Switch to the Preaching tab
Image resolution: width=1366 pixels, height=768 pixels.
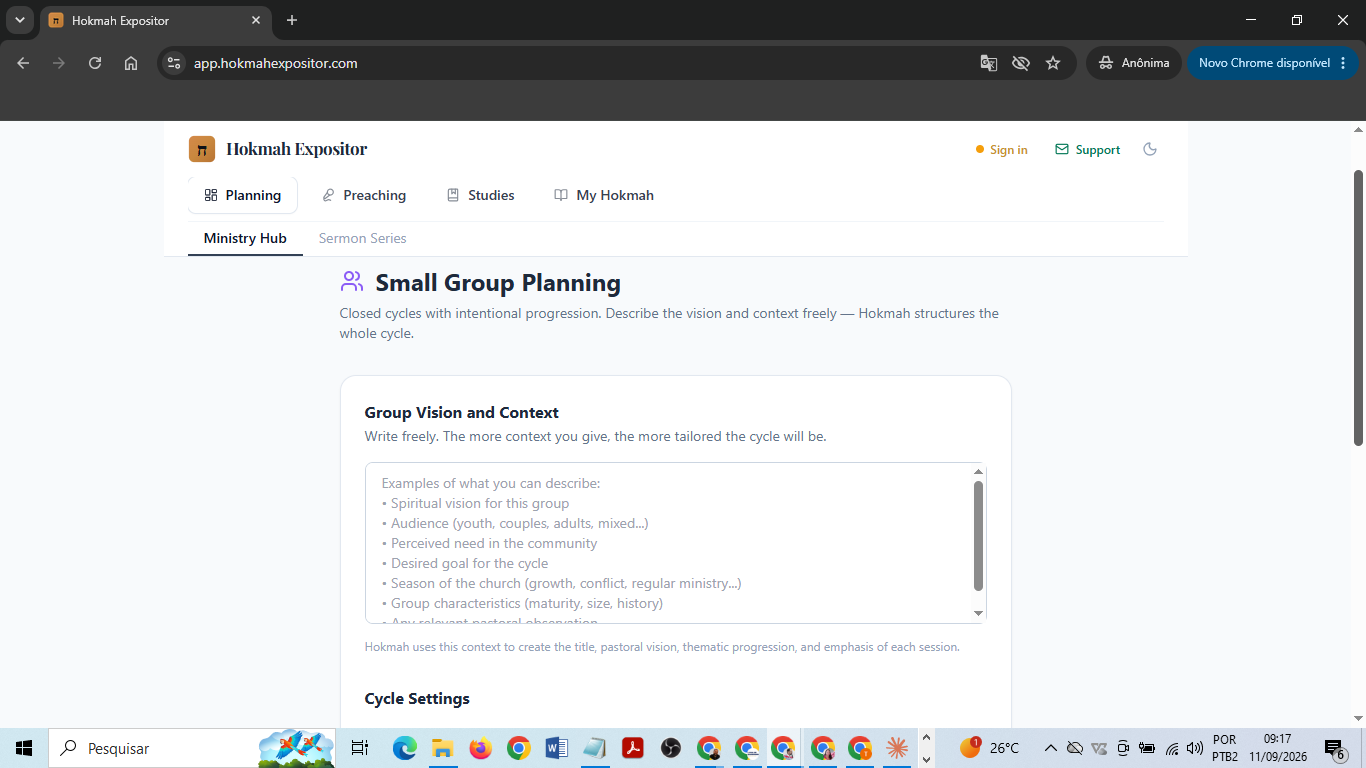[364, 195]
